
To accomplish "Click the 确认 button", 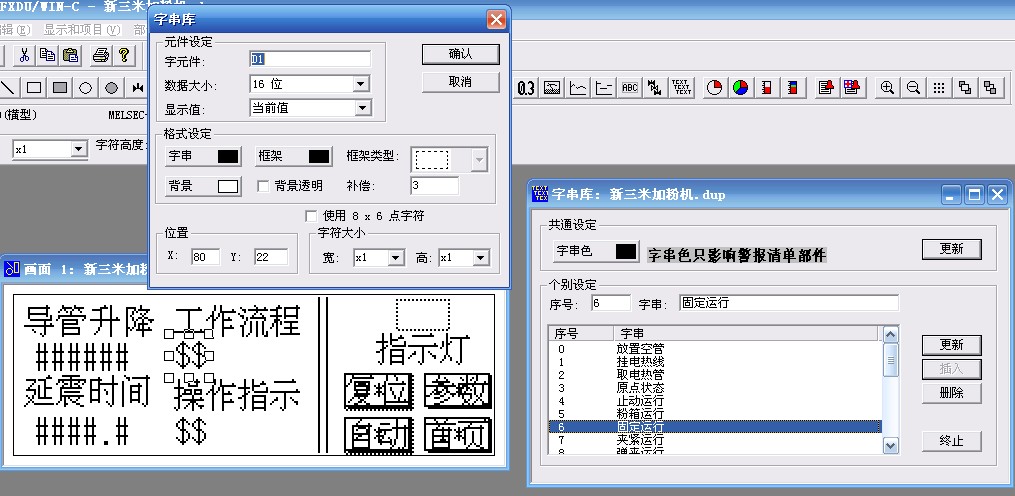I will (x=460, y=54).
